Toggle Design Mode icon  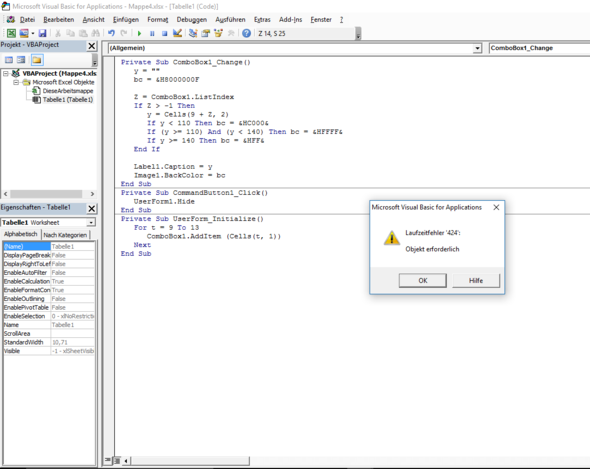pyautogui.click(x=177, y=33)
